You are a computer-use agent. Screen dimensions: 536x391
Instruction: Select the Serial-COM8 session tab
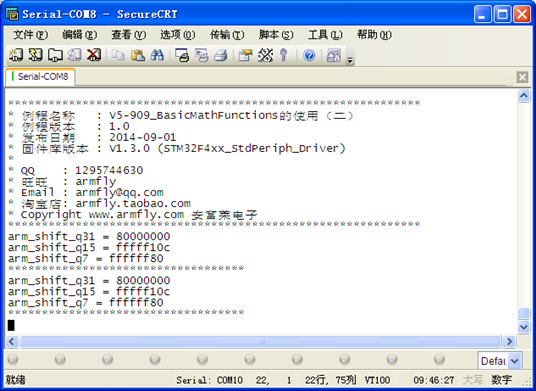[x=40, y=77]
